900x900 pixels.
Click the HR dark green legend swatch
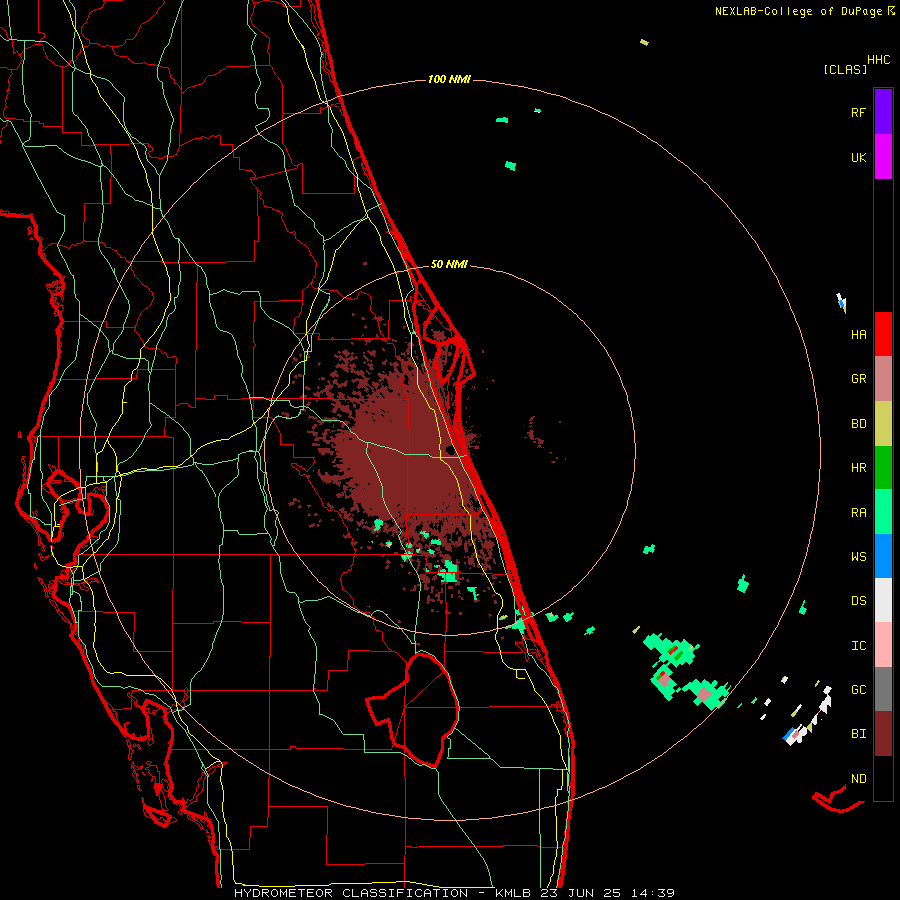pyautogui.click(x=883, y=468)
